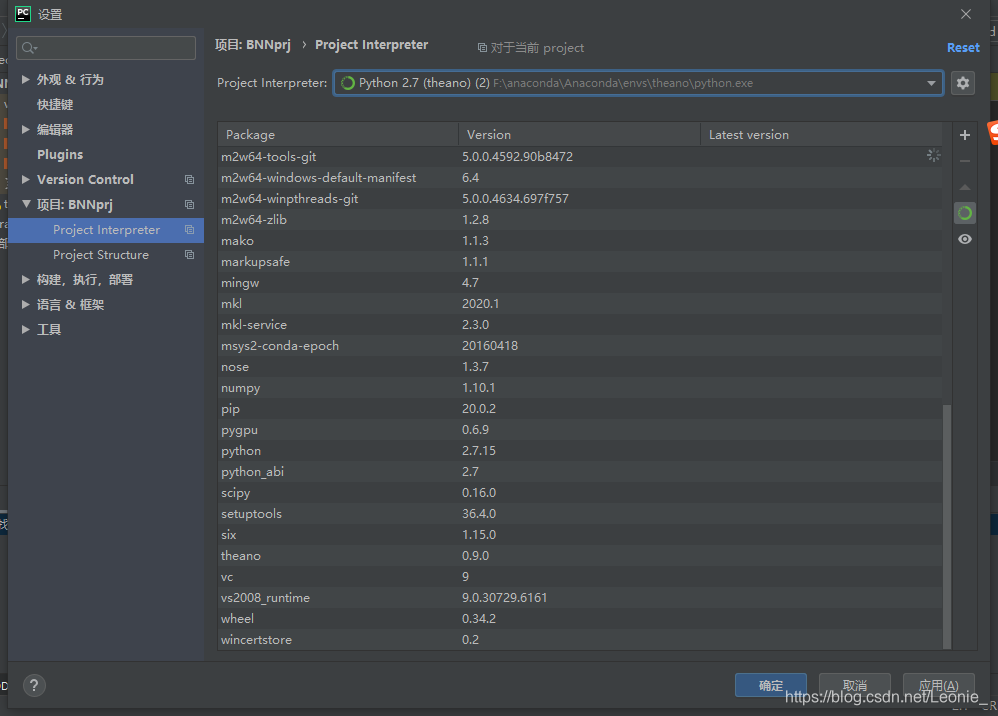Image resolution: width=998 pixels, height=716 pixels.
Task: Expand the Version Control section
Action: [x=25, y=179]
